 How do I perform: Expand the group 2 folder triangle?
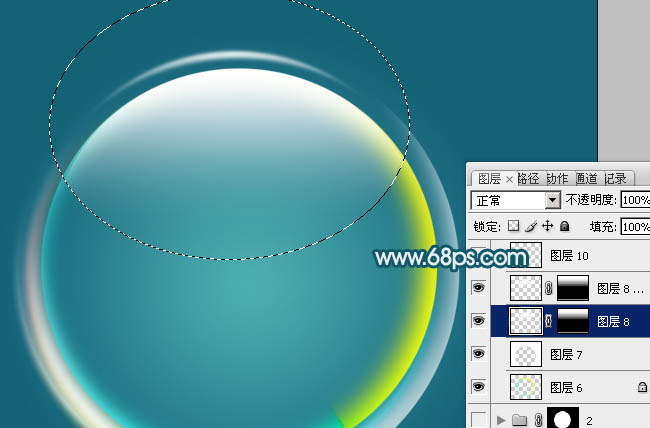(501, 420)
